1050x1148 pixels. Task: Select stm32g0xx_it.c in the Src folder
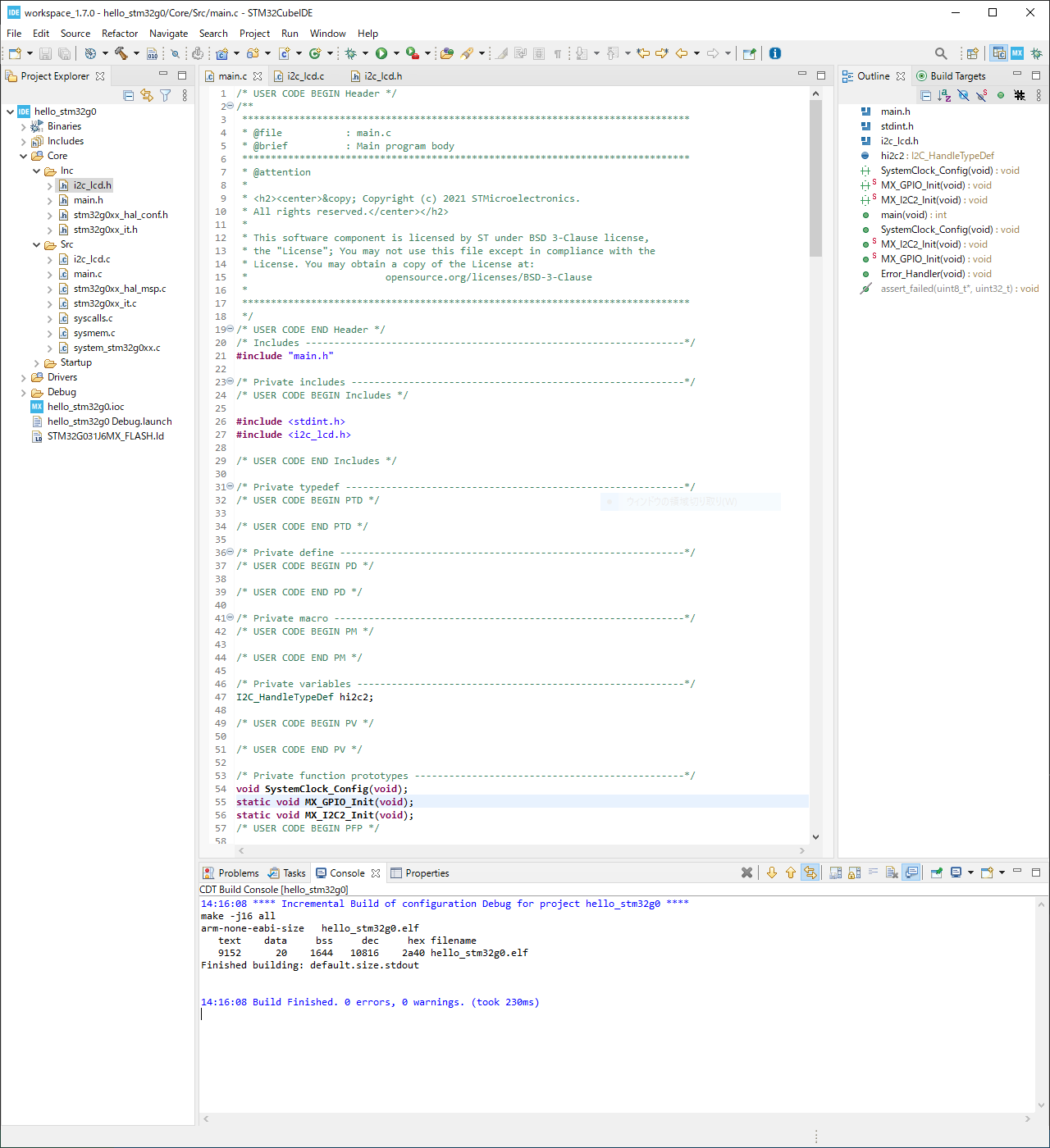click(x=105, y=303)
